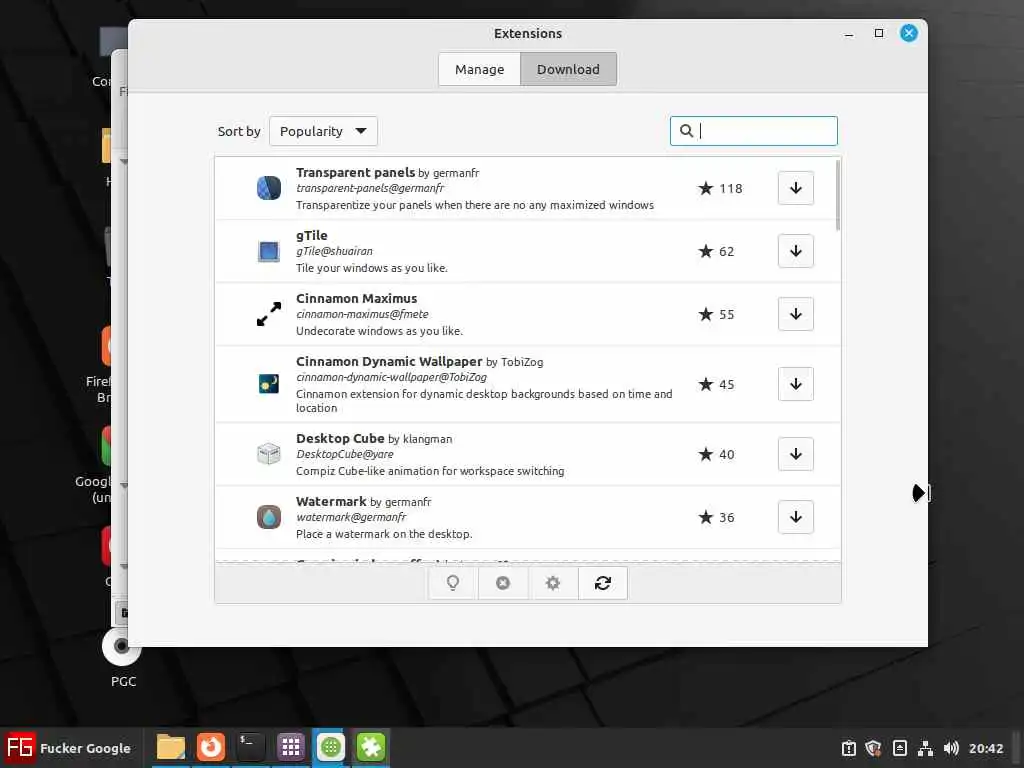Open the terminal from the taskbar
Screen dimensions: 1024x768
pos(250,747)
